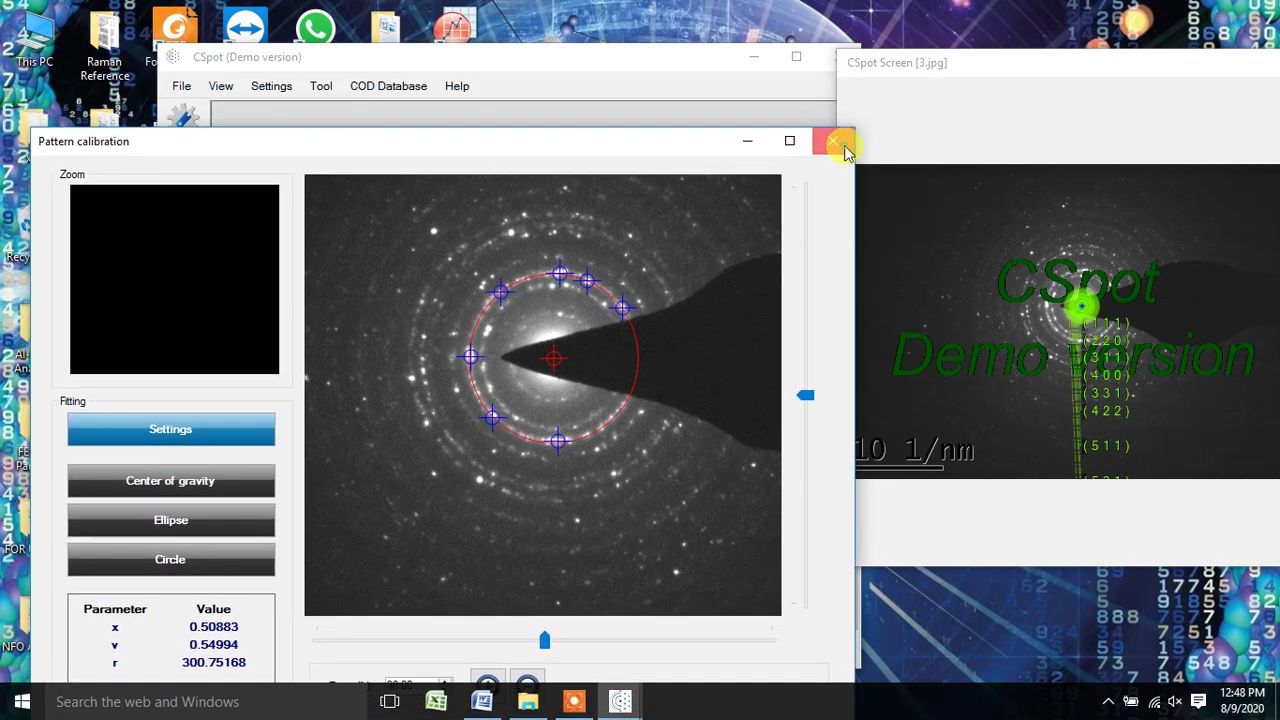Viewport: 1280px width, 720px height.
Task: Minimize the Pattern calibration window
Action: [747, 141]
